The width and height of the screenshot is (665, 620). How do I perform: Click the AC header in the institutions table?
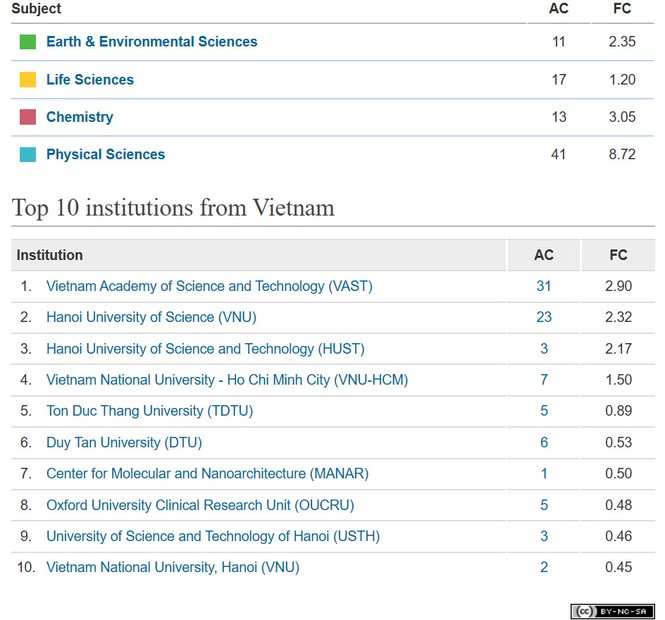(544, 255)
